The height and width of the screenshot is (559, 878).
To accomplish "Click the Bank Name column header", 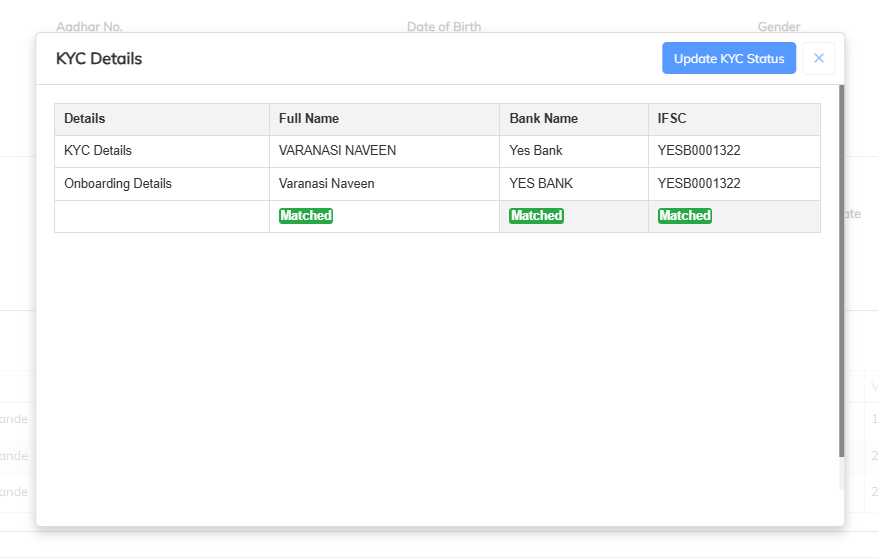I will 544,118.
